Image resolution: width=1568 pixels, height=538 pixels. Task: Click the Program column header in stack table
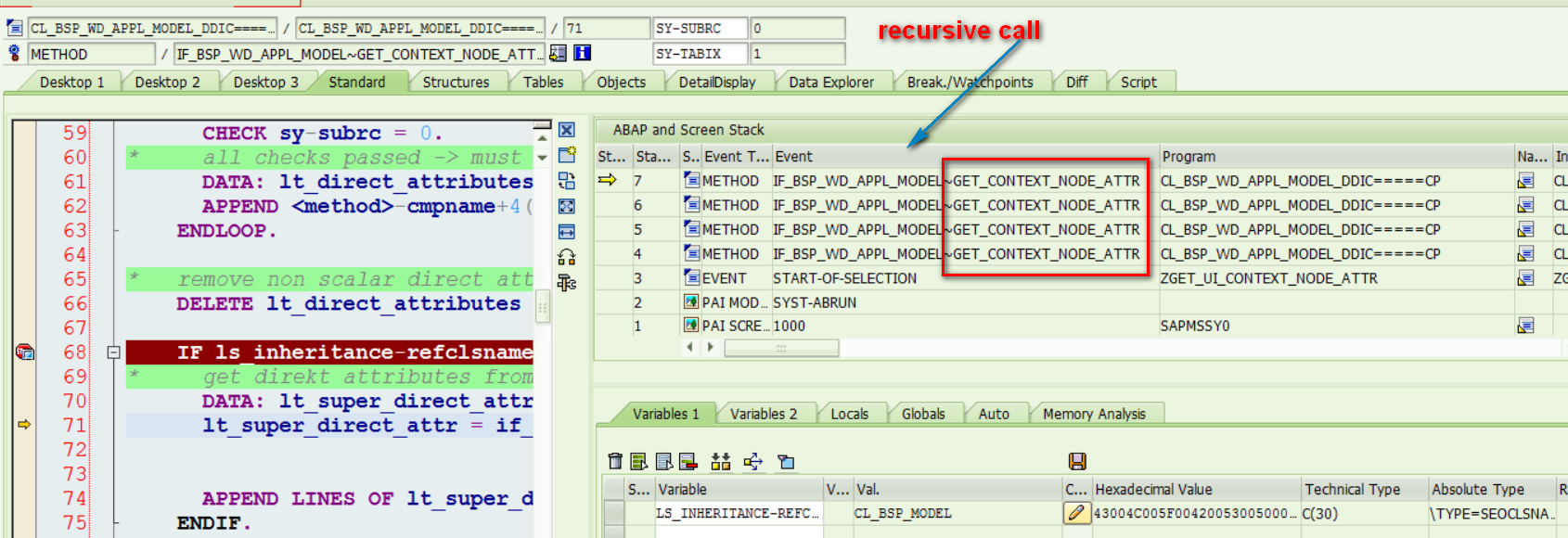pos(1336,157)
